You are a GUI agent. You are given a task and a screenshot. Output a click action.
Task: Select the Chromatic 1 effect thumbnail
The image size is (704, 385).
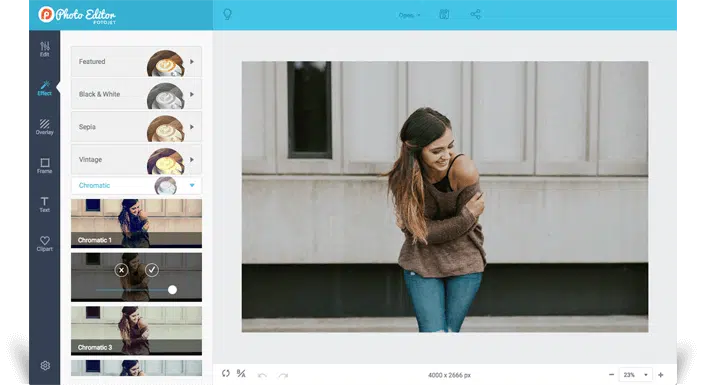pos(136,223)
